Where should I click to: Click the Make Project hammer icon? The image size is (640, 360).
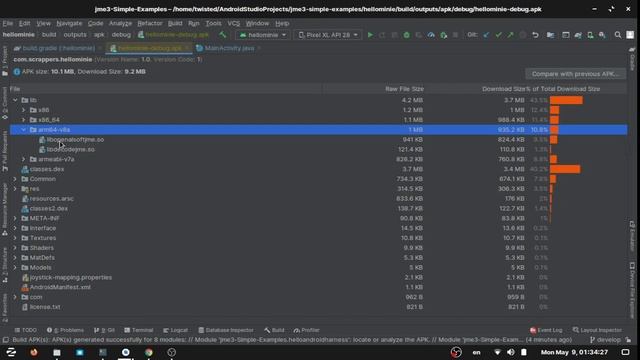(x=222, y=35)
